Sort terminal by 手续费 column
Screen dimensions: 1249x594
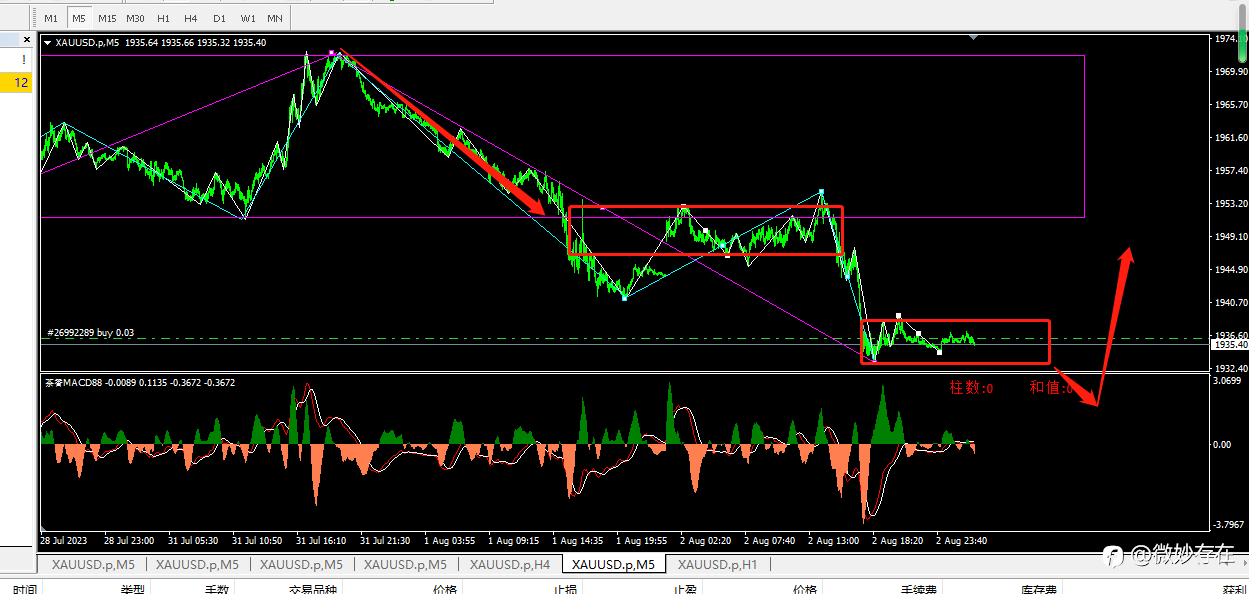tap(919, 590)
